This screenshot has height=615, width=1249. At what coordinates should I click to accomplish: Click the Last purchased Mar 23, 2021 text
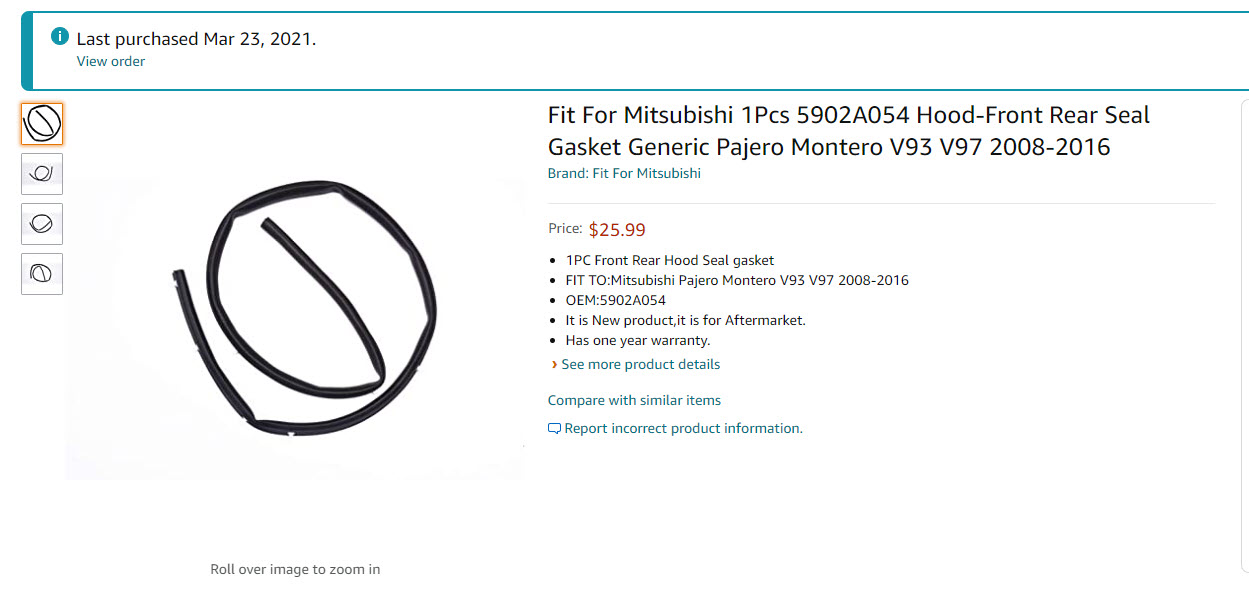point(196,39)
